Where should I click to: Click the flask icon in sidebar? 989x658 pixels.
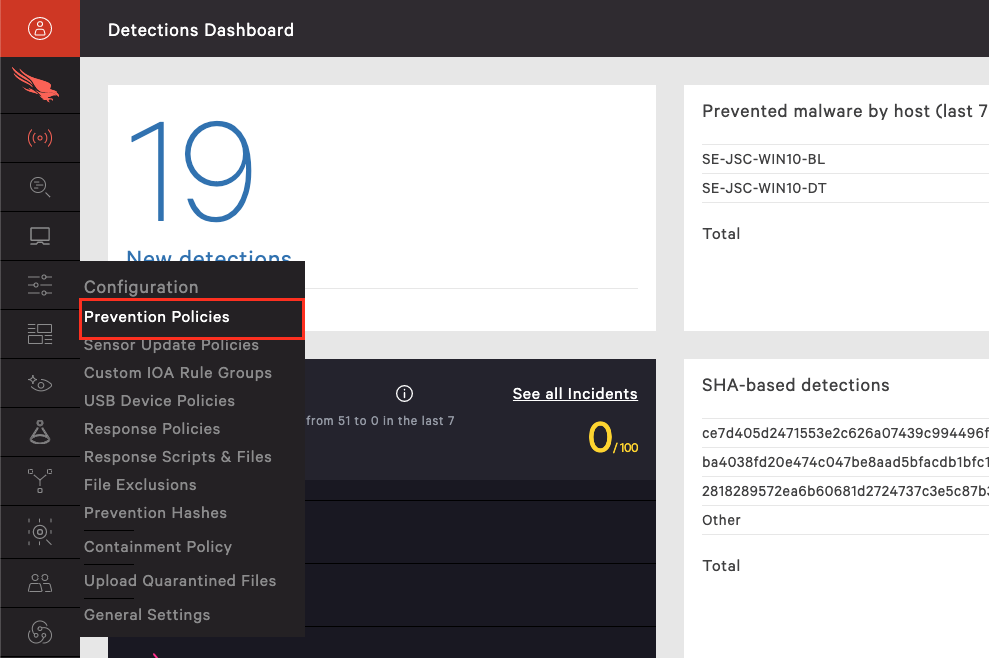click(x=40, y=432)
